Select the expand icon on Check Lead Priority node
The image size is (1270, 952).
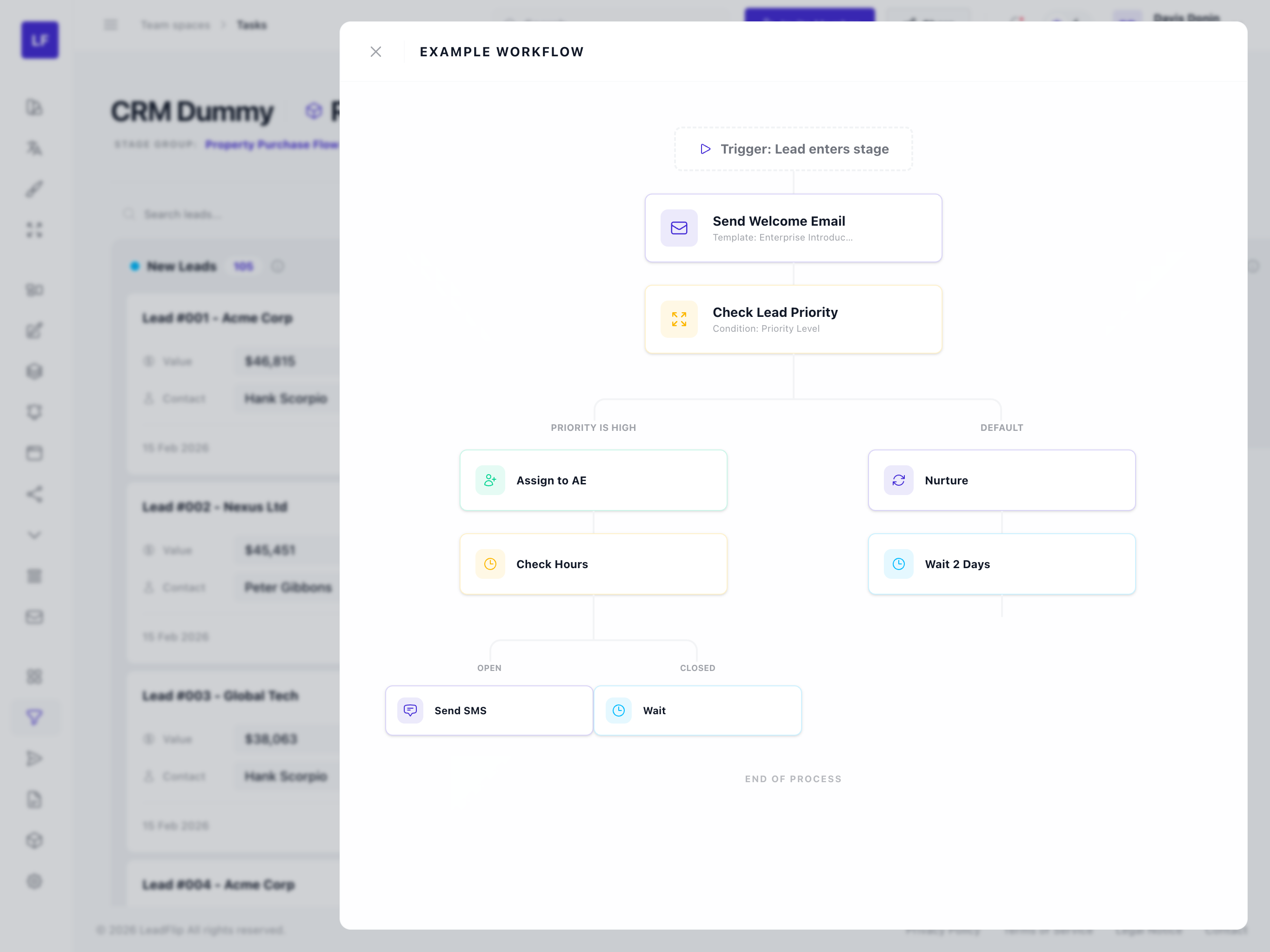click(x=679, y=319)
